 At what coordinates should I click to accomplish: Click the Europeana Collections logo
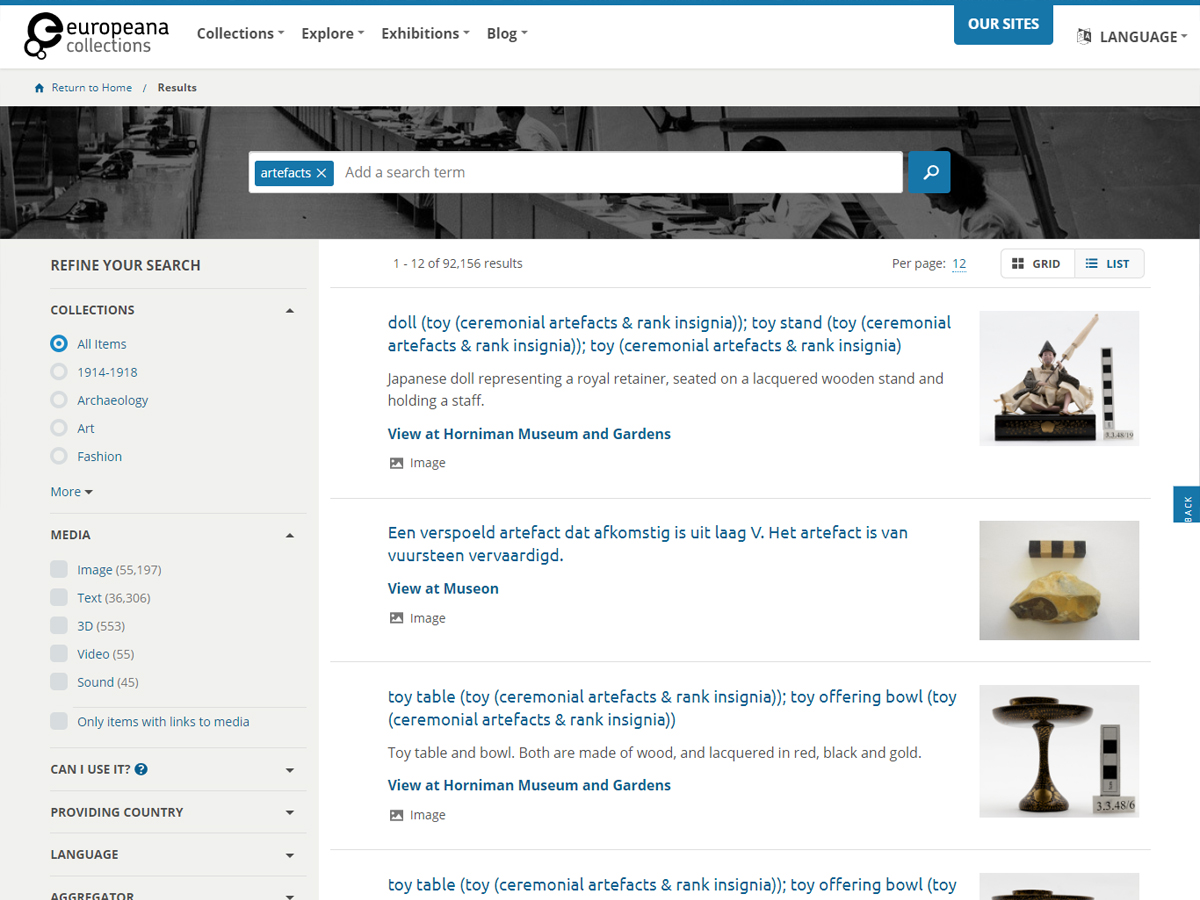[x=96, y=35]
